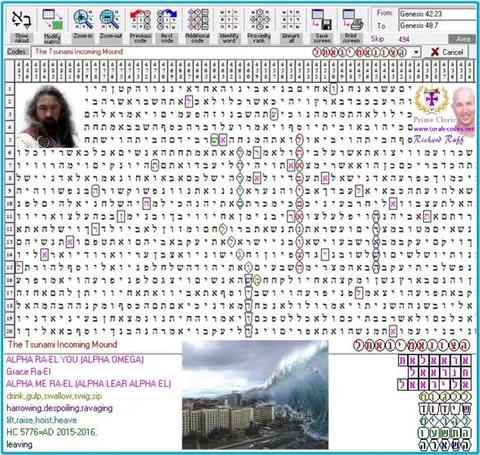The height and width of the screenshot is (455, 480).
Task: Click the red 'The Tsunami Incoming Mound' label below matrix
Action: (63, 344)
